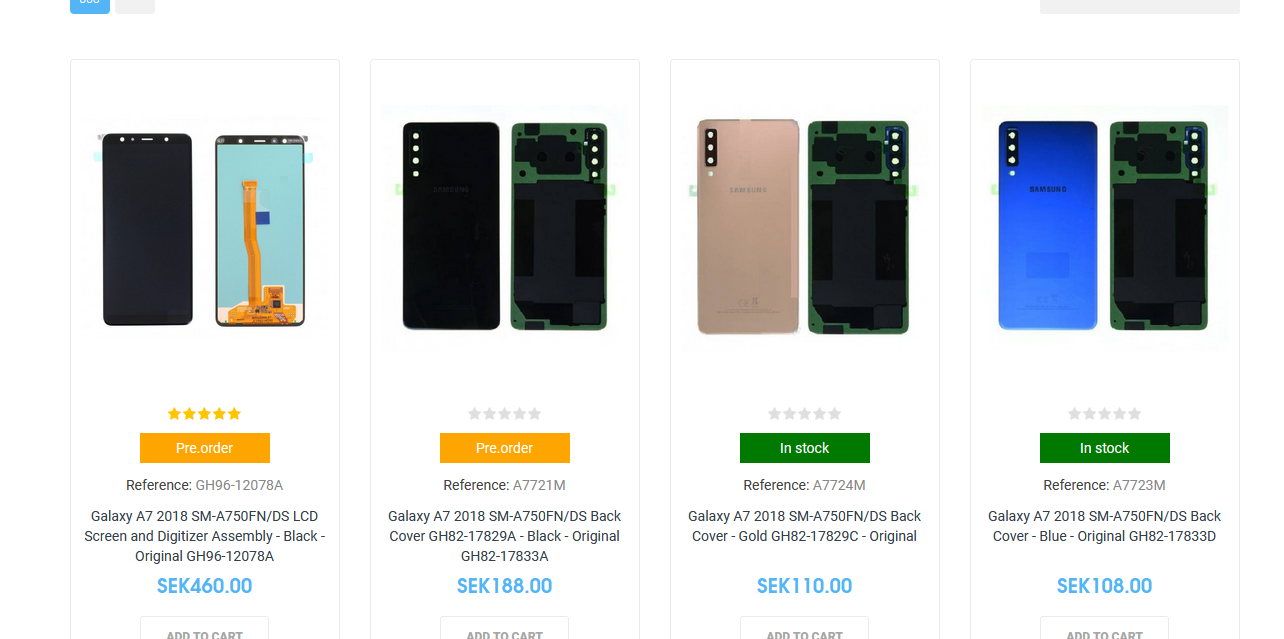This screenshot has height=639, width=1284.
Task: Click the Pre.order badge on LCD screen
Action: click(205, 448)
